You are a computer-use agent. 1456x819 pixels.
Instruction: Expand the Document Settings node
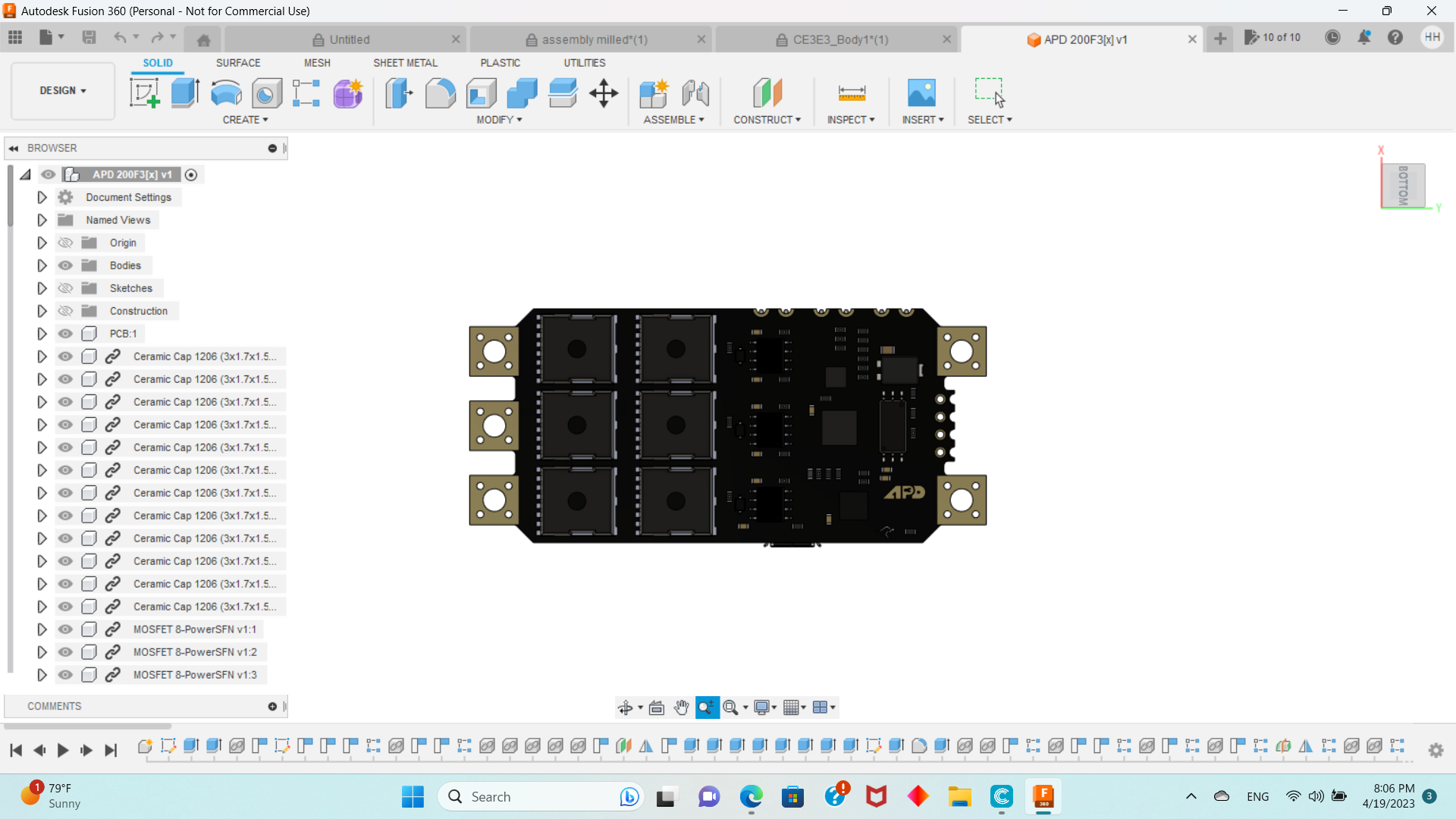[42, 197]
